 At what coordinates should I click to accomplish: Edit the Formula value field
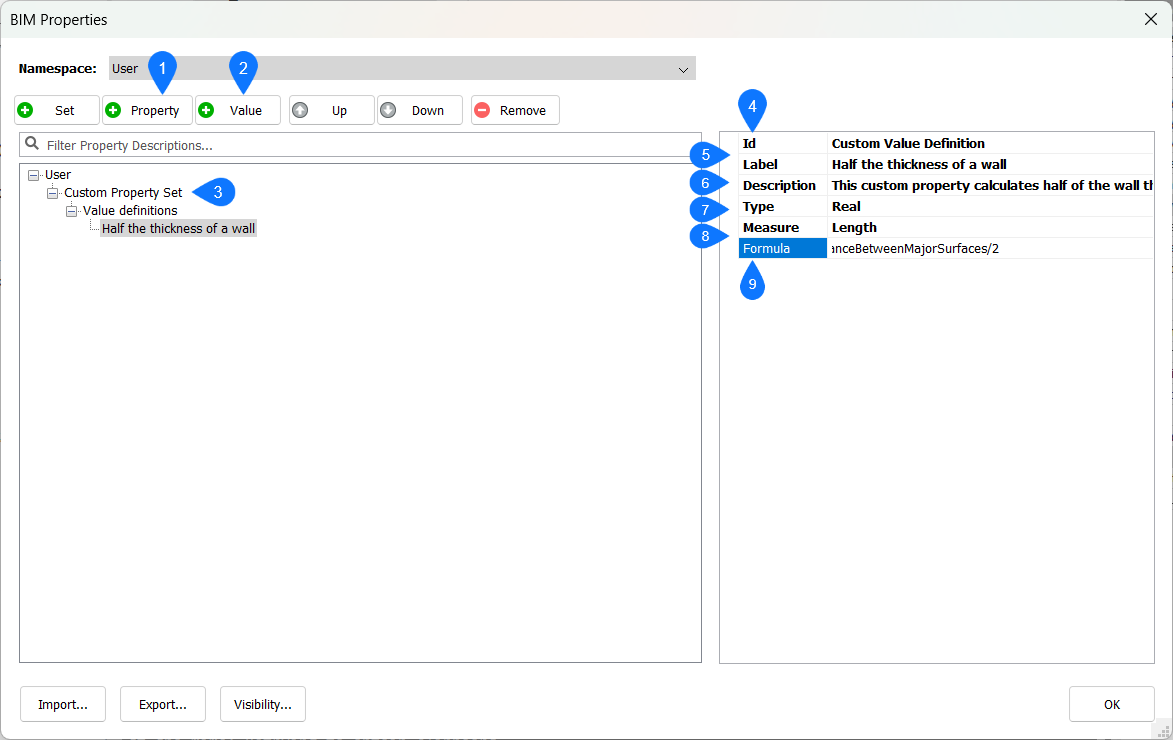[x=988, y=248]
